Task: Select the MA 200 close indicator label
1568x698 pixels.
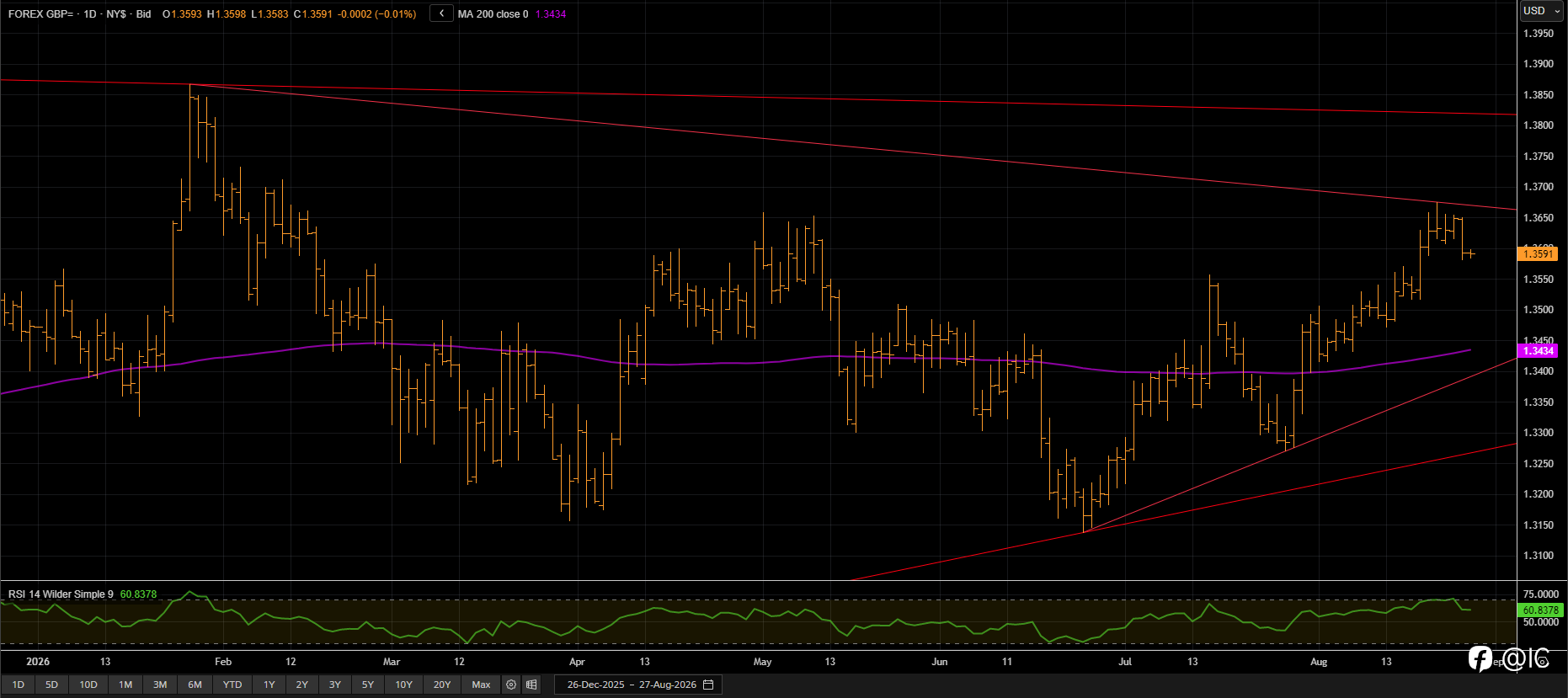Action: click(493, 14)
